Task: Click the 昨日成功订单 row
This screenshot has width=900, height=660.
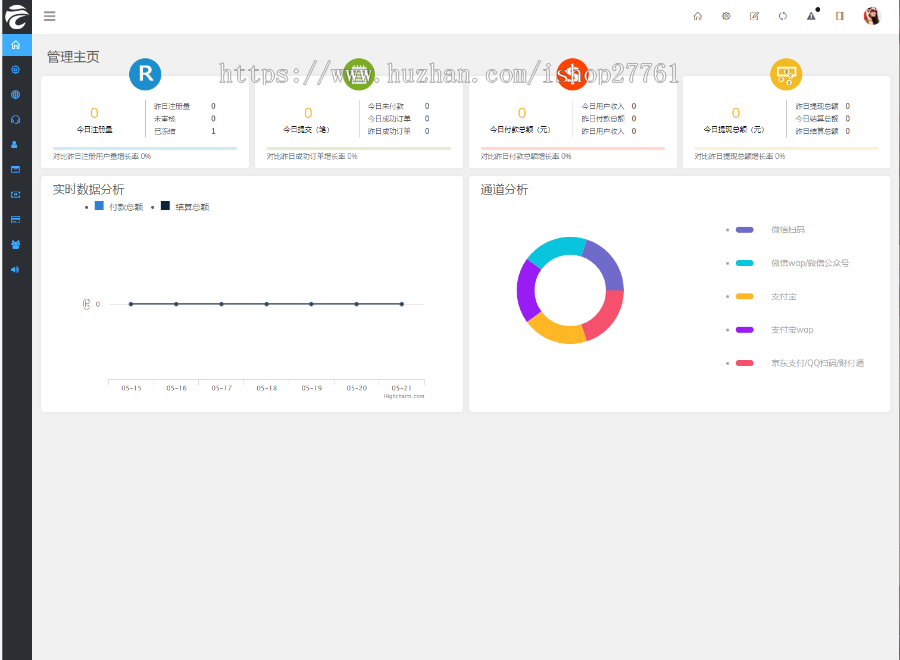Action: 398,131
